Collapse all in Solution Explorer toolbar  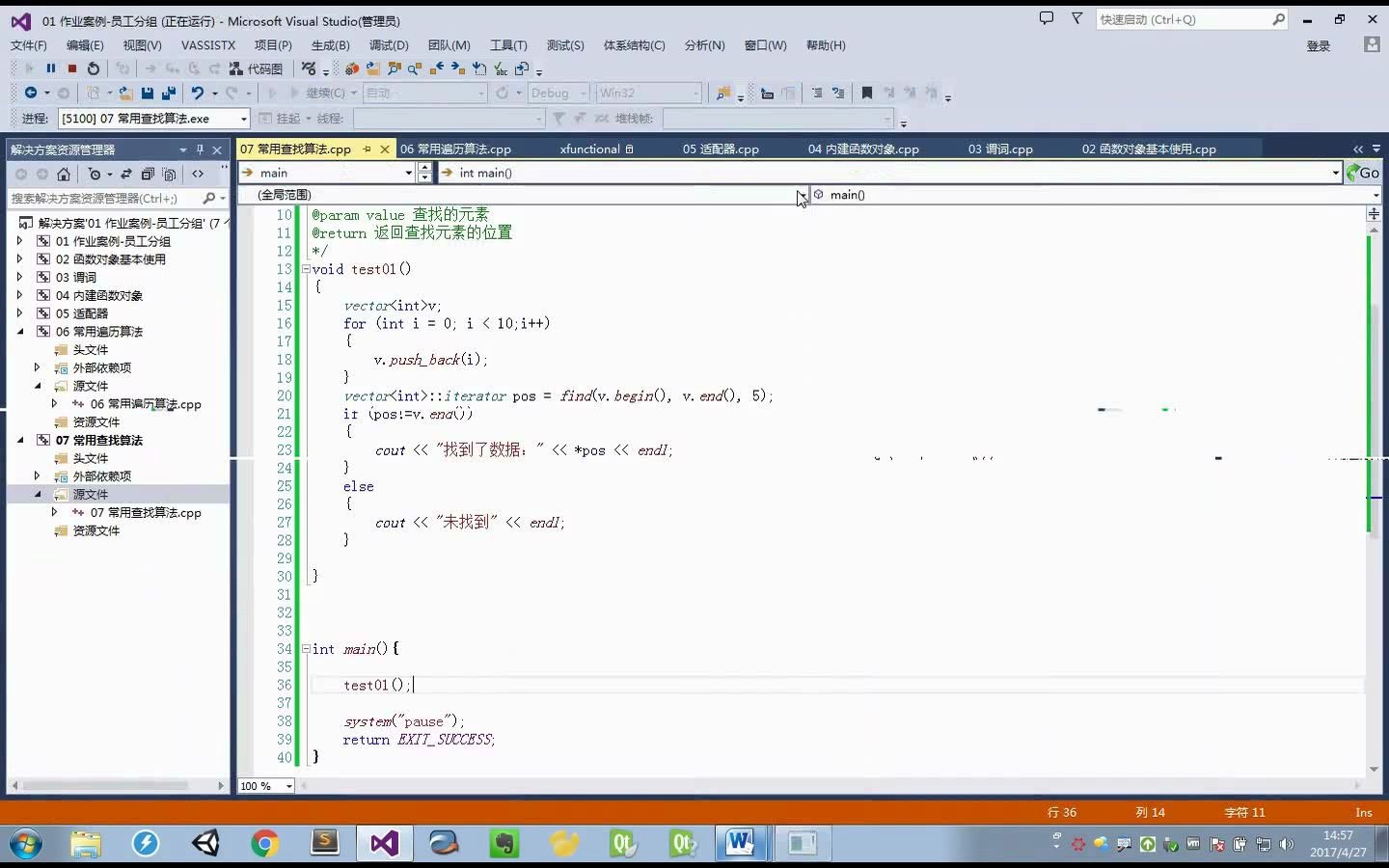[x=148, y=174]
